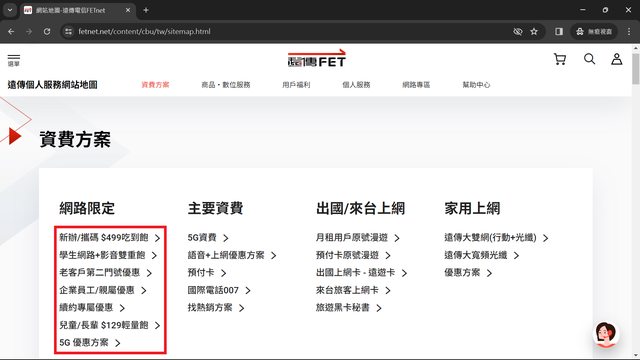Select the 個人服務 navigation tab

click(x=356, y=85)
